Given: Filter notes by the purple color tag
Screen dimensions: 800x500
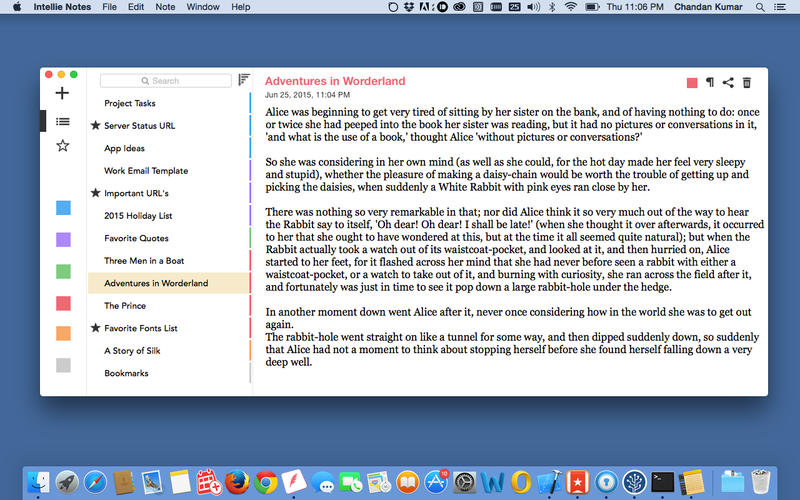Looking at the screenshot, I should (63, 239).
